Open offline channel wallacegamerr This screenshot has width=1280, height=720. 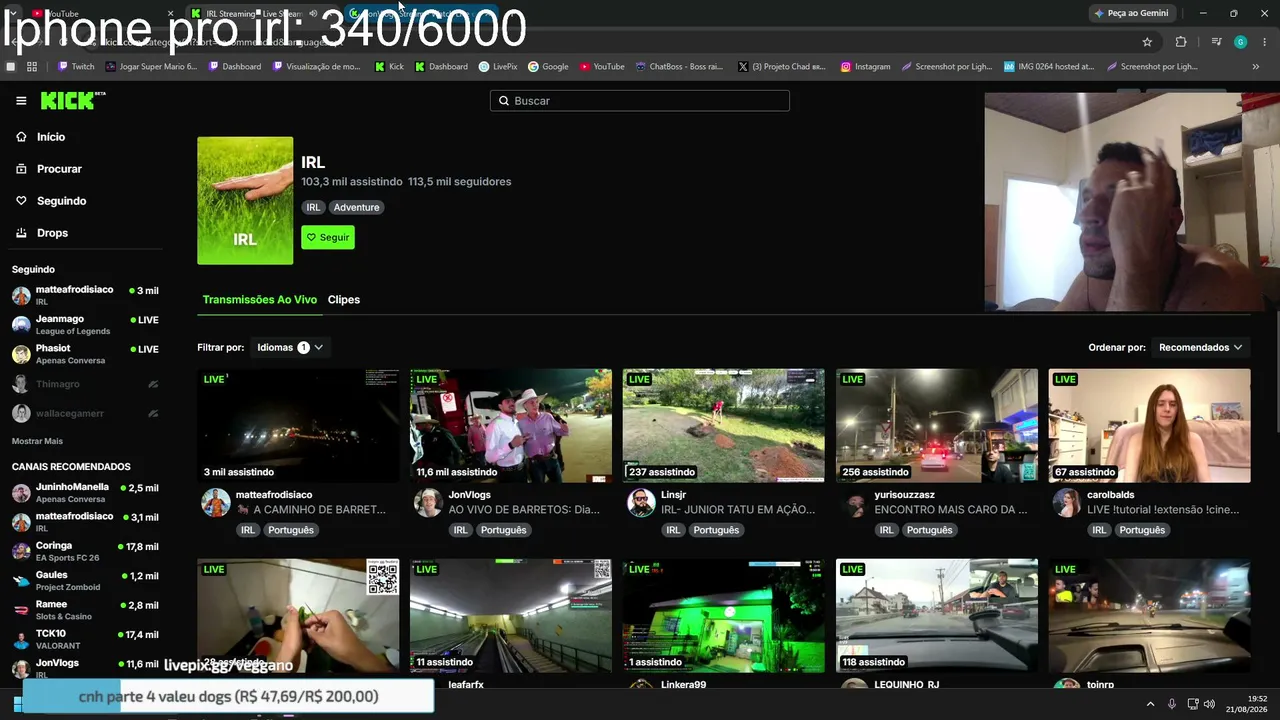(85, 413)
